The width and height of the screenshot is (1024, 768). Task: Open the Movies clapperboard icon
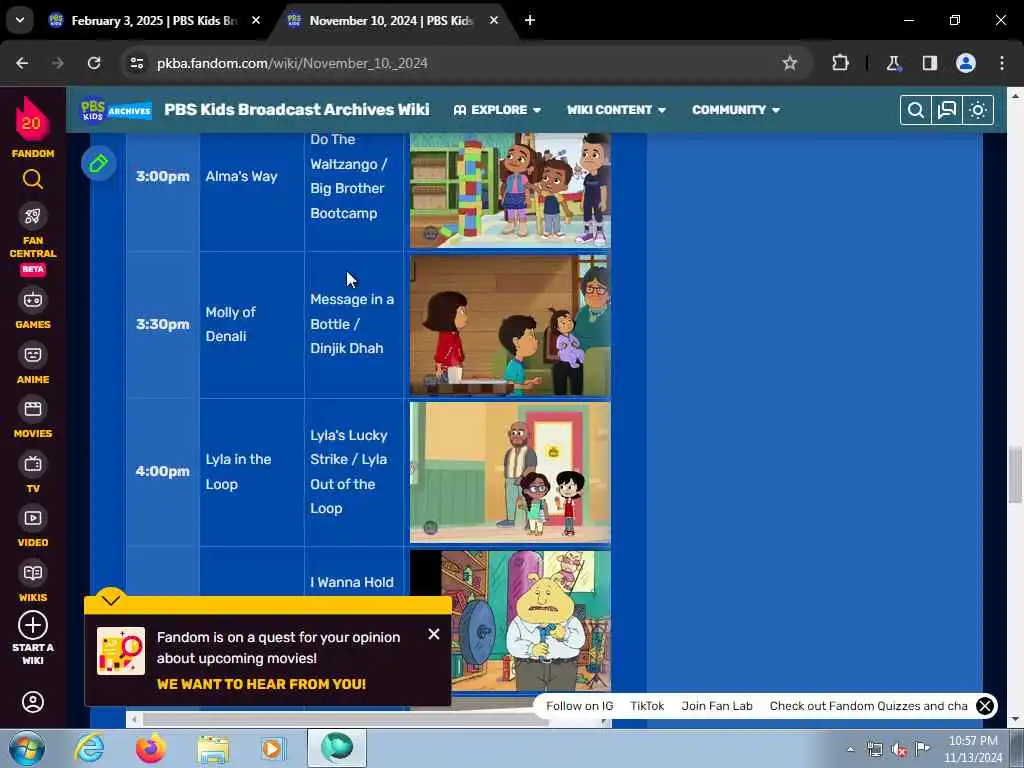point(33,409)
